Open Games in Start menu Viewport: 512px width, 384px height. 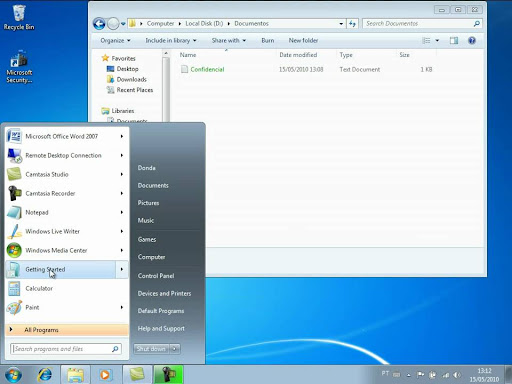click(147, 239)
